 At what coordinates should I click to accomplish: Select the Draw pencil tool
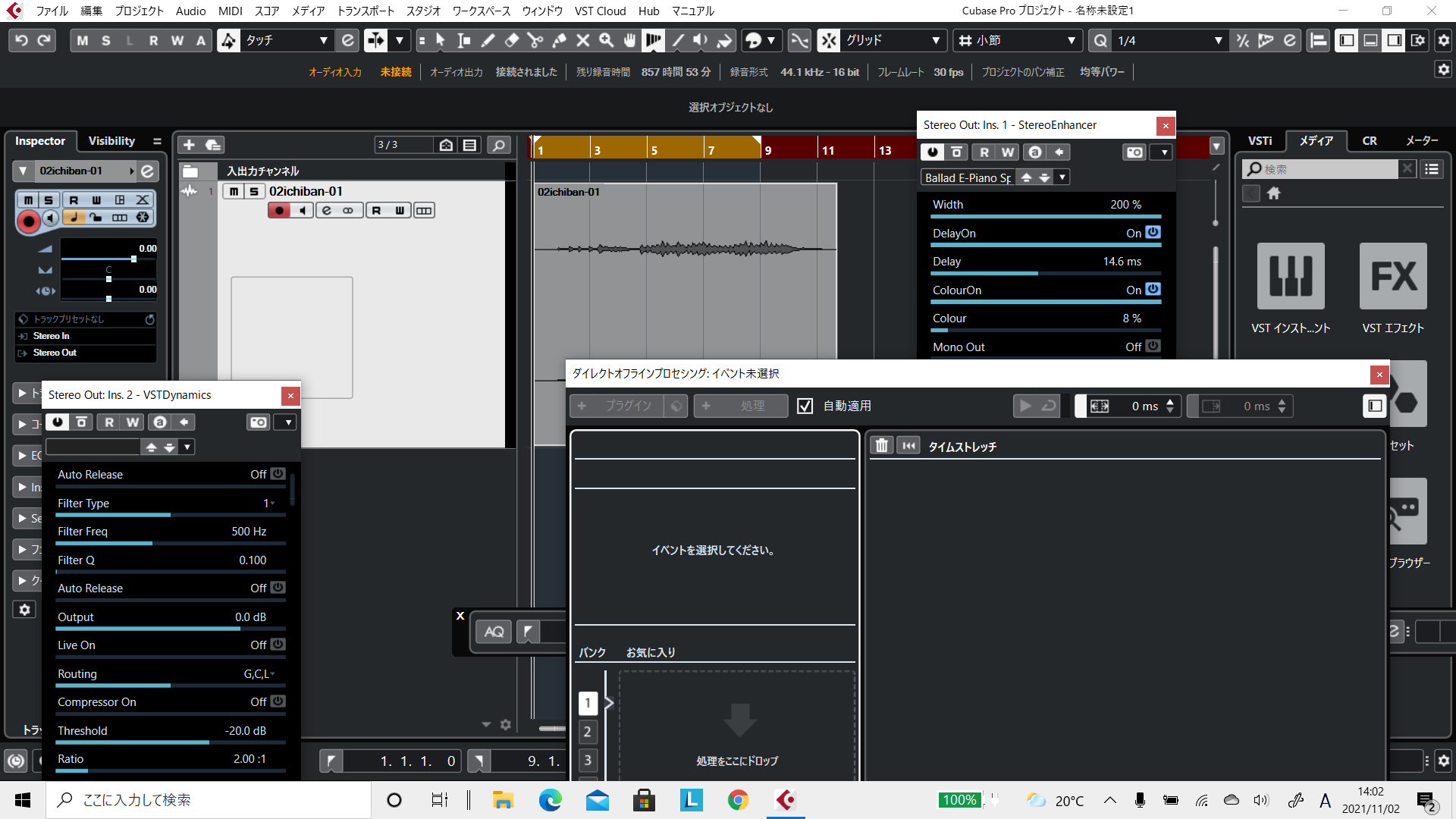point(488,40)
